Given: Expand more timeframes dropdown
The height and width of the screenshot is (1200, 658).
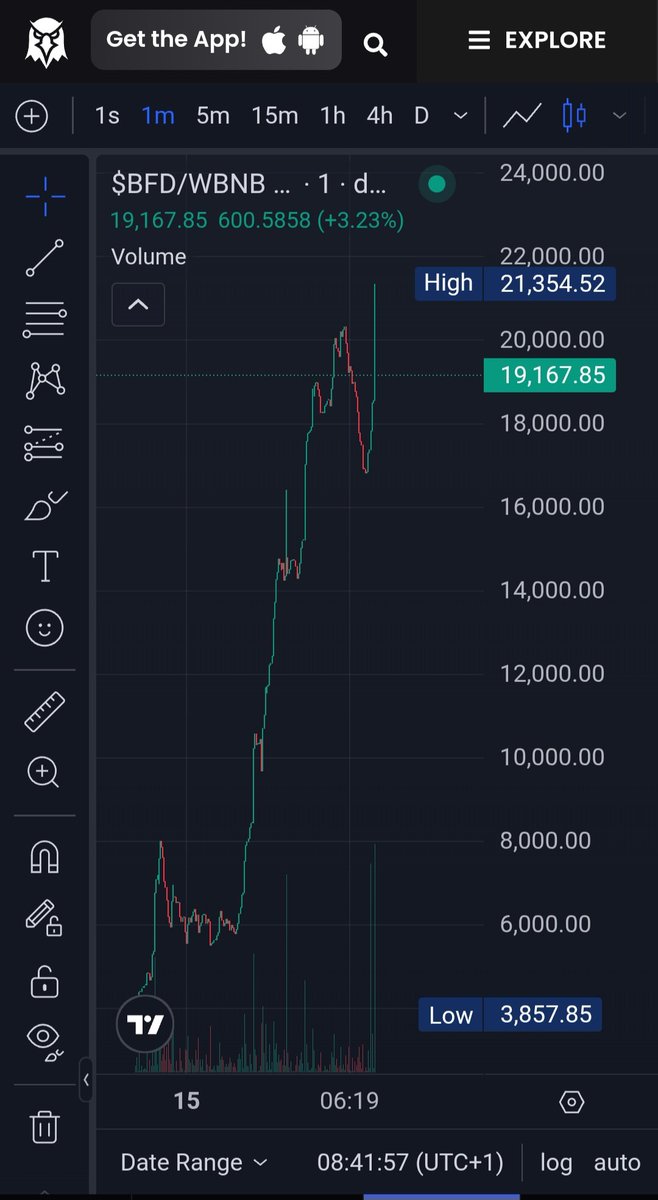Looking at the screenshot, I should 461,116.
